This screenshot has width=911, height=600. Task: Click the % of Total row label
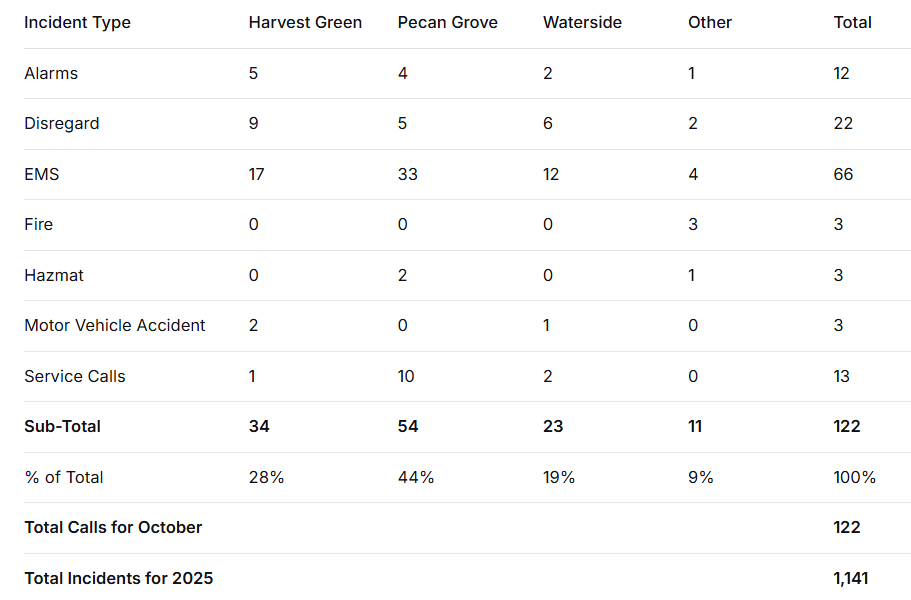(64, 477)
